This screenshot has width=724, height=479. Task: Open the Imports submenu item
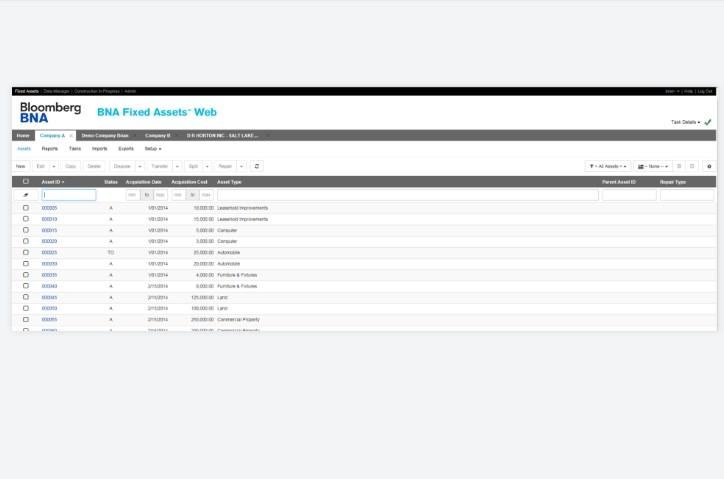click(x=100, y=149)
